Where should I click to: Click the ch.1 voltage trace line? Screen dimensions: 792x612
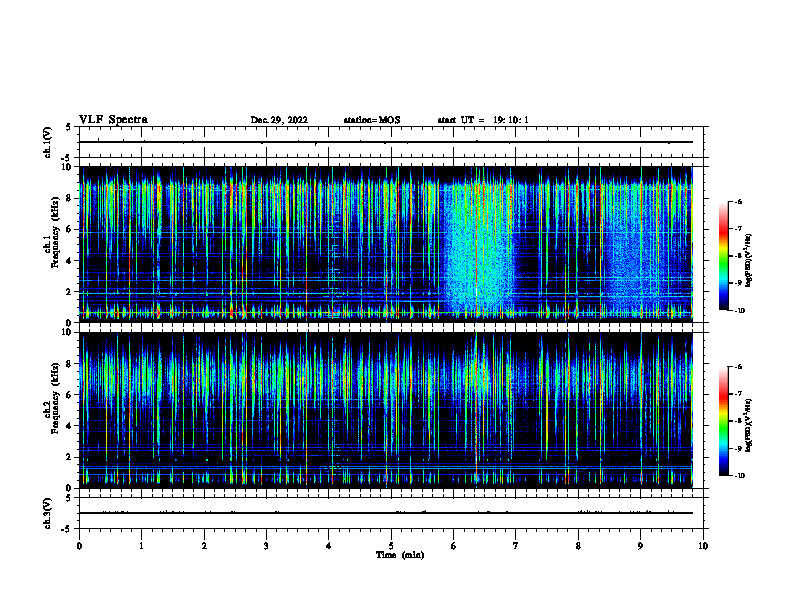(x=386, y=142)
